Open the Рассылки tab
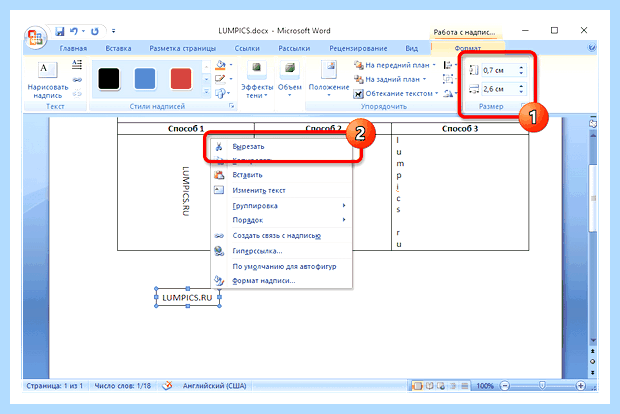 (294, 48)
